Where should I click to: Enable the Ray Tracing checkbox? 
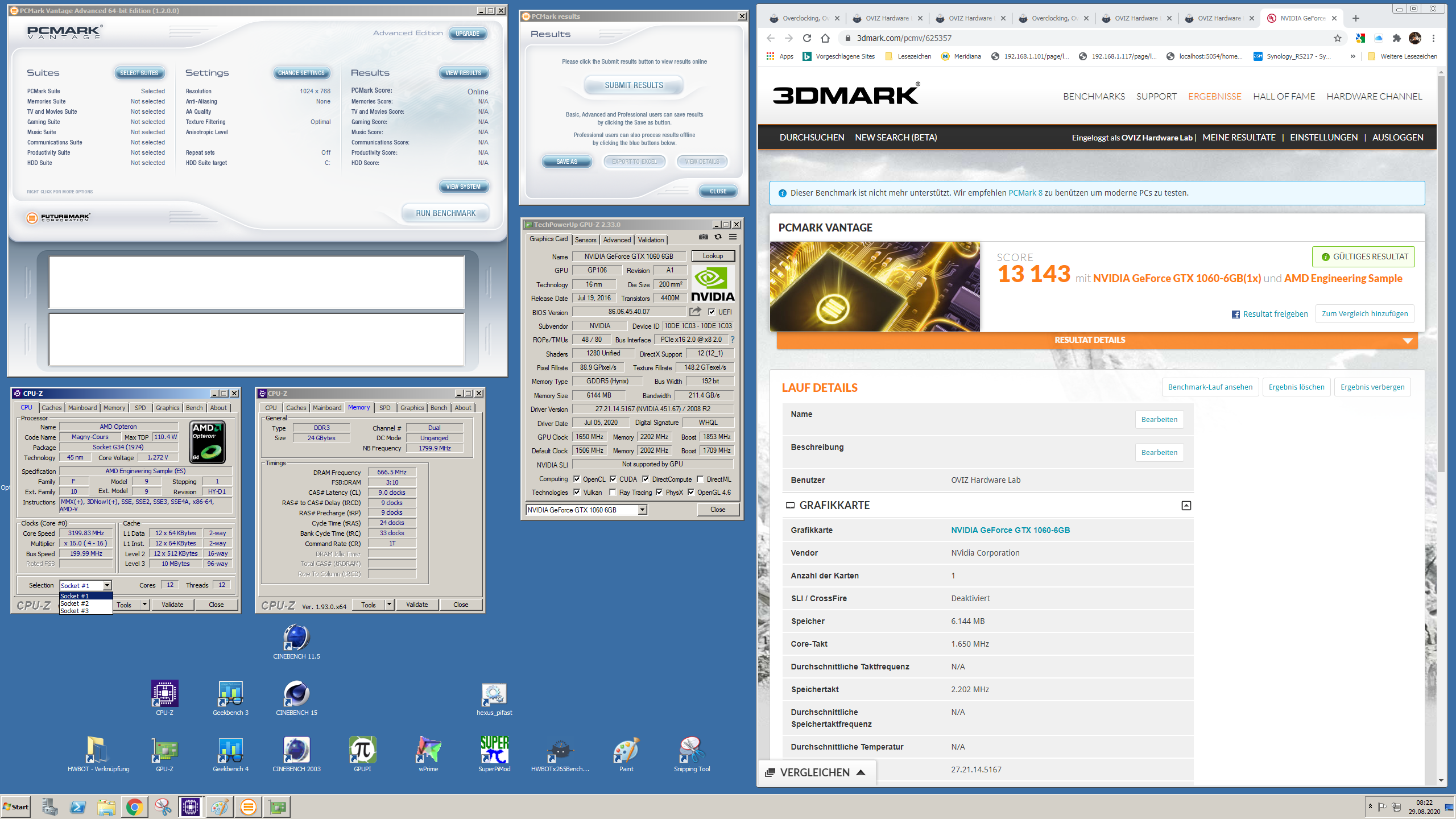click(613, 492)
